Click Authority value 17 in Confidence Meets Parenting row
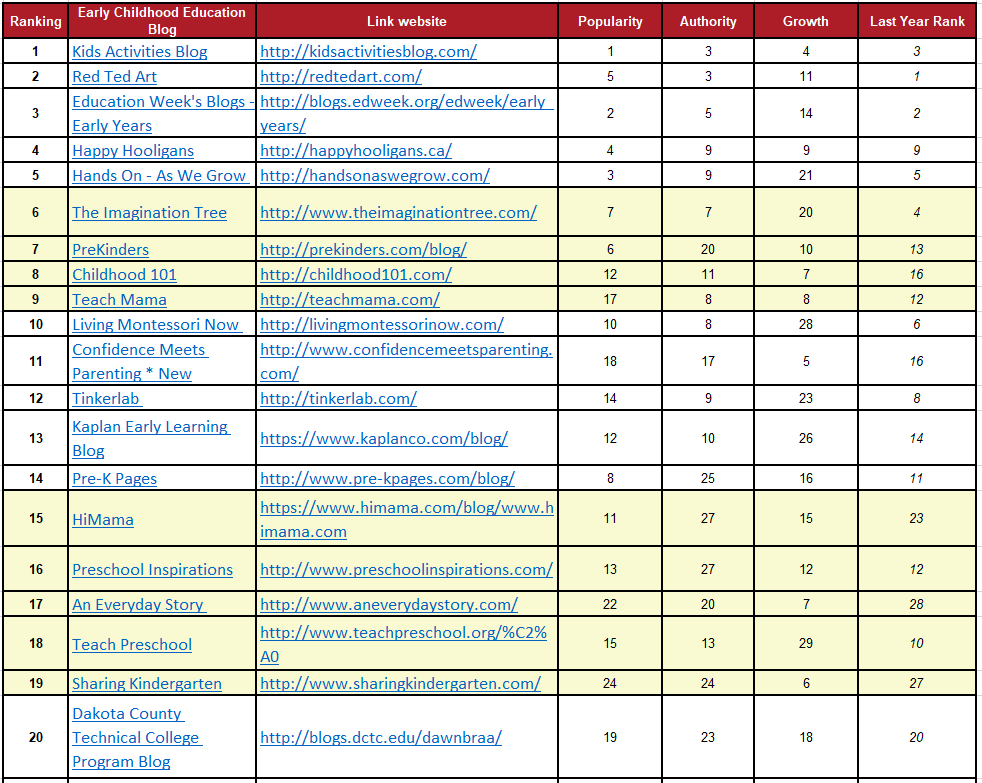982x783 pixels. (x=708, y=361)
